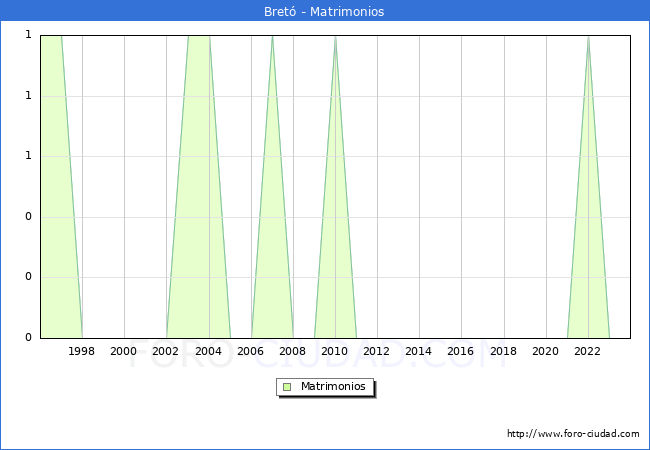This screenshot has height=450, width=650.
Task: Click the 2012 x-axis label
Action: coord(376,351)
